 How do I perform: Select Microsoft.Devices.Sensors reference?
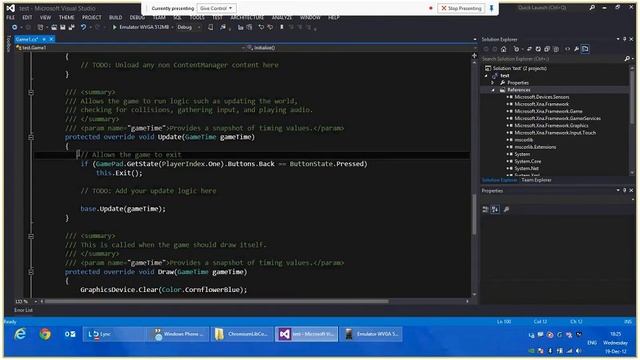[x=542, y=97]
